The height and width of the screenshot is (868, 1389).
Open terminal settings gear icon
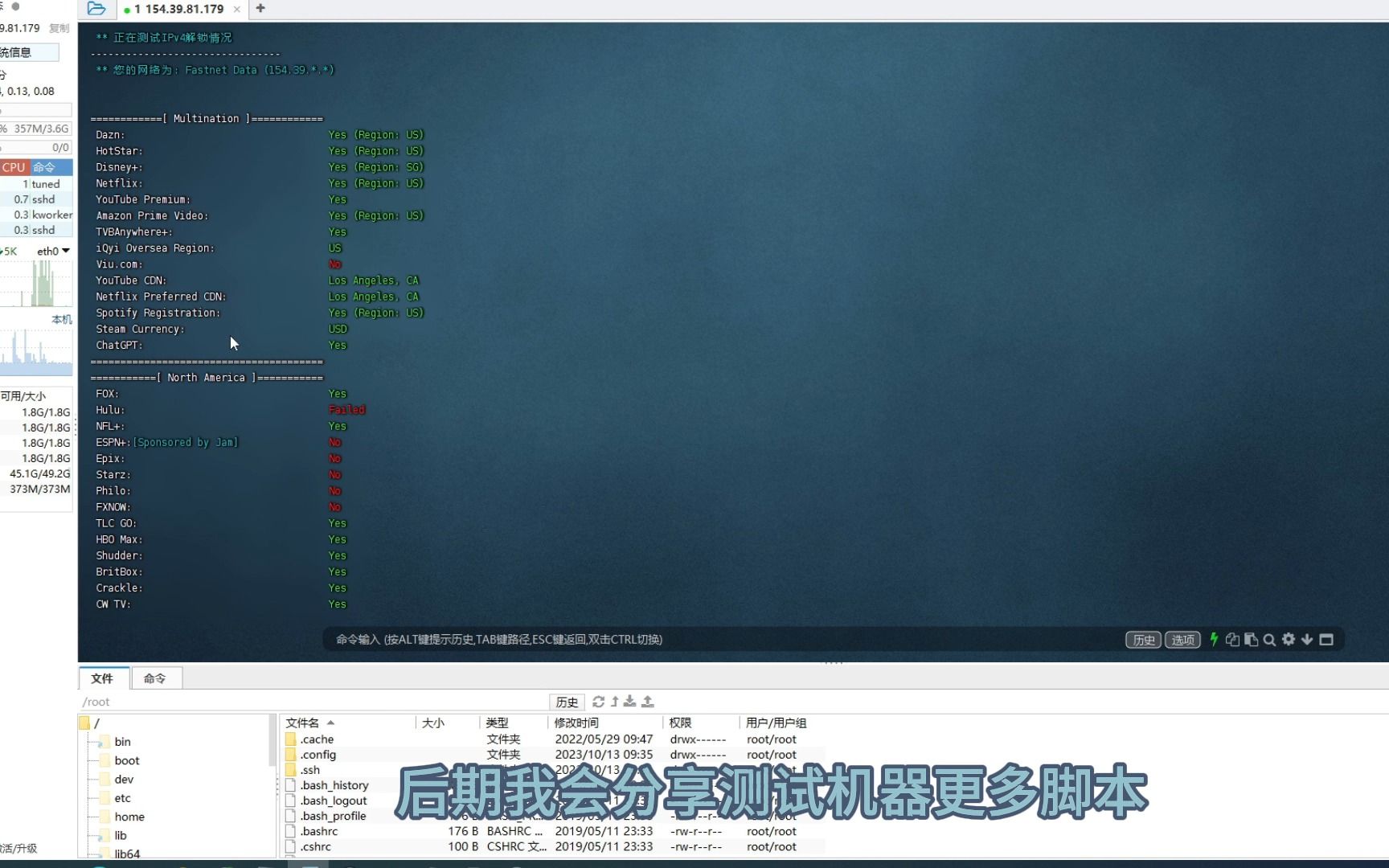click(1289, 639)
